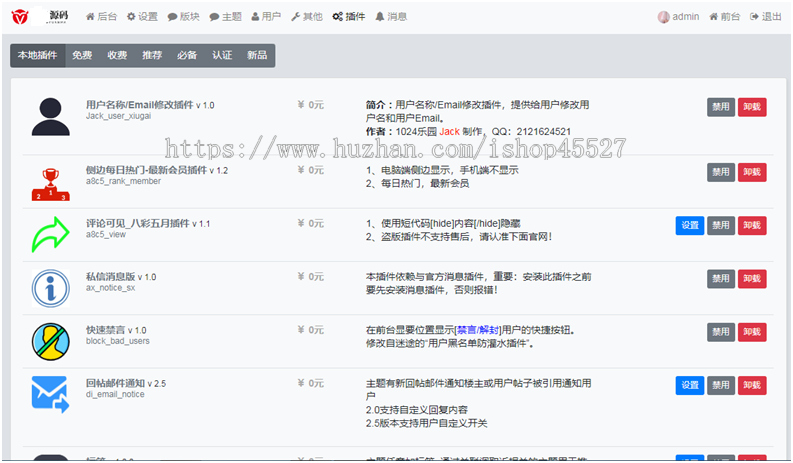Uninstall the 用户名称/Email修改插件 plugin
This screenshot has width=793, height=463.
tap(752, 107)
